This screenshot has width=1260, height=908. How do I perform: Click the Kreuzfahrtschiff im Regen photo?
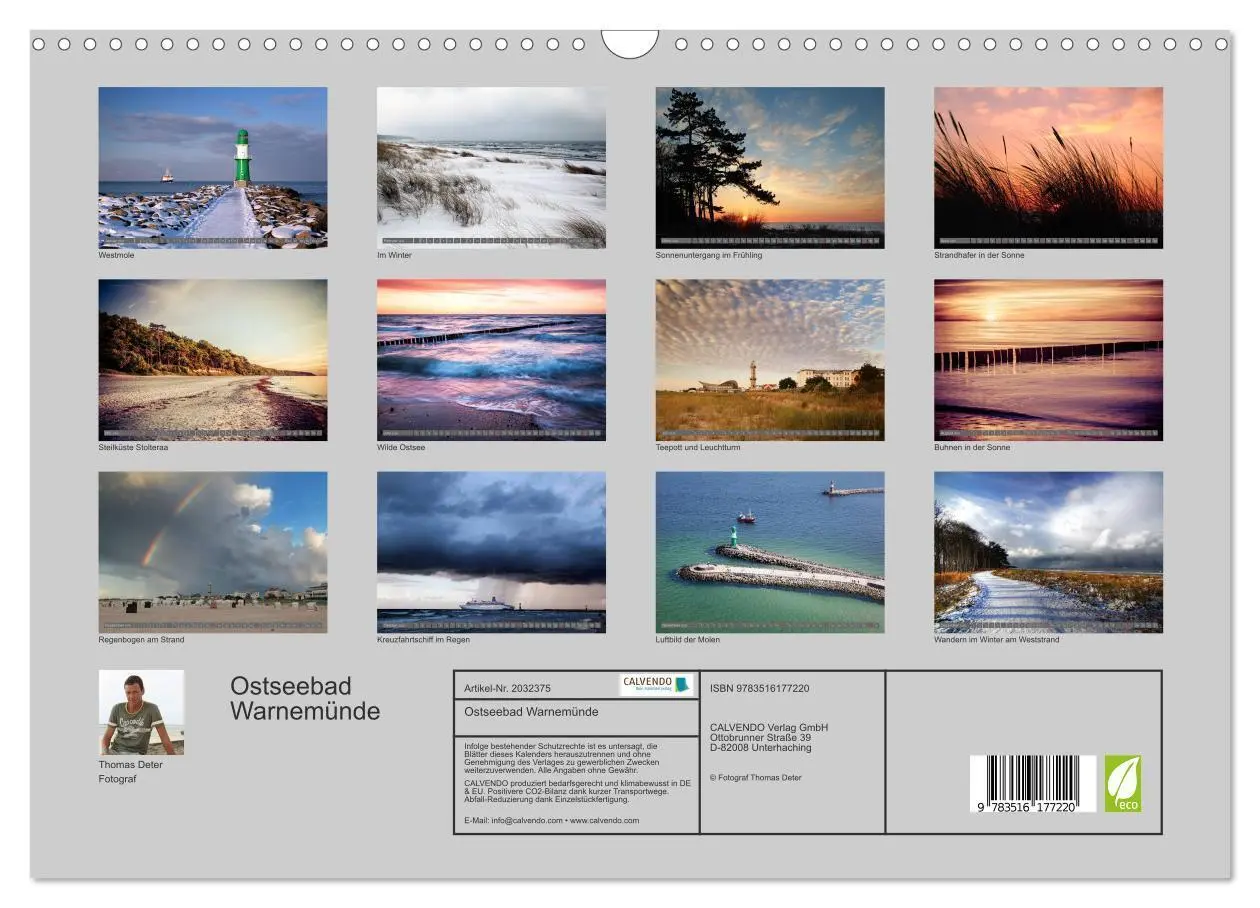click(x=491, y=552)
